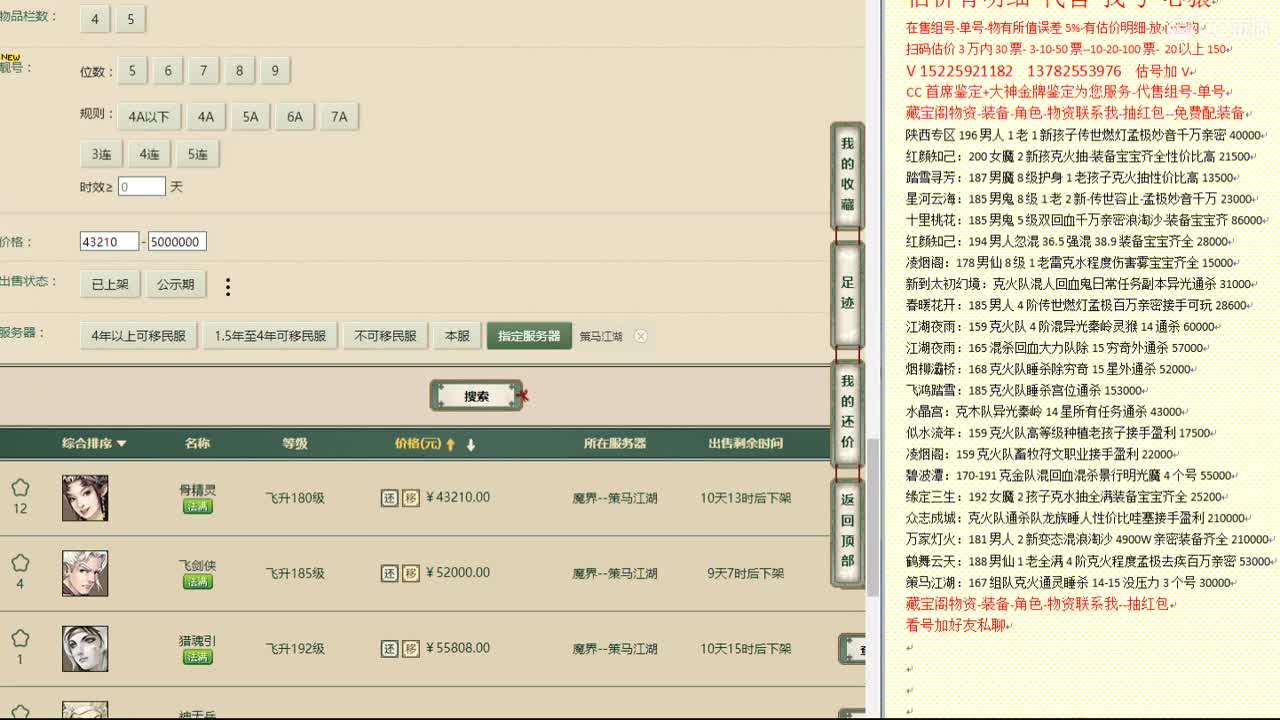Toggle 位数 digit count 6
The width and height of the screenshot is (1280, 720).
pos(168,71)
